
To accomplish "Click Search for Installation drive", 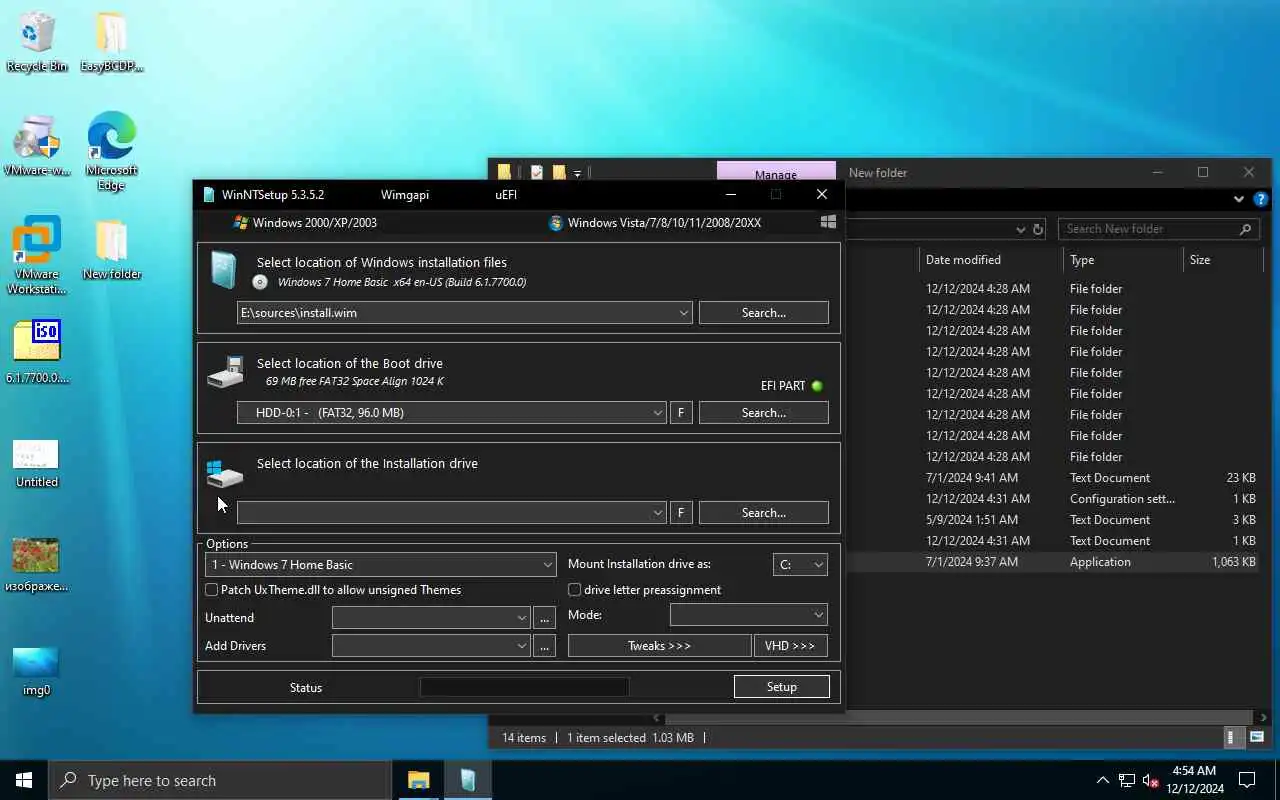I will click(x=764, y=513).
